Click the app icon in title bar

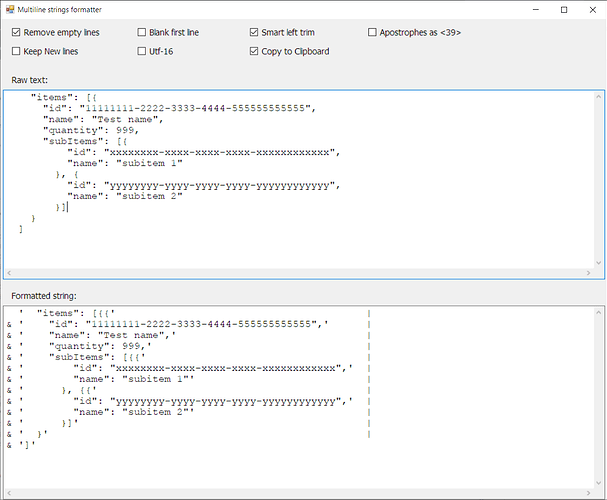point(9,8)
